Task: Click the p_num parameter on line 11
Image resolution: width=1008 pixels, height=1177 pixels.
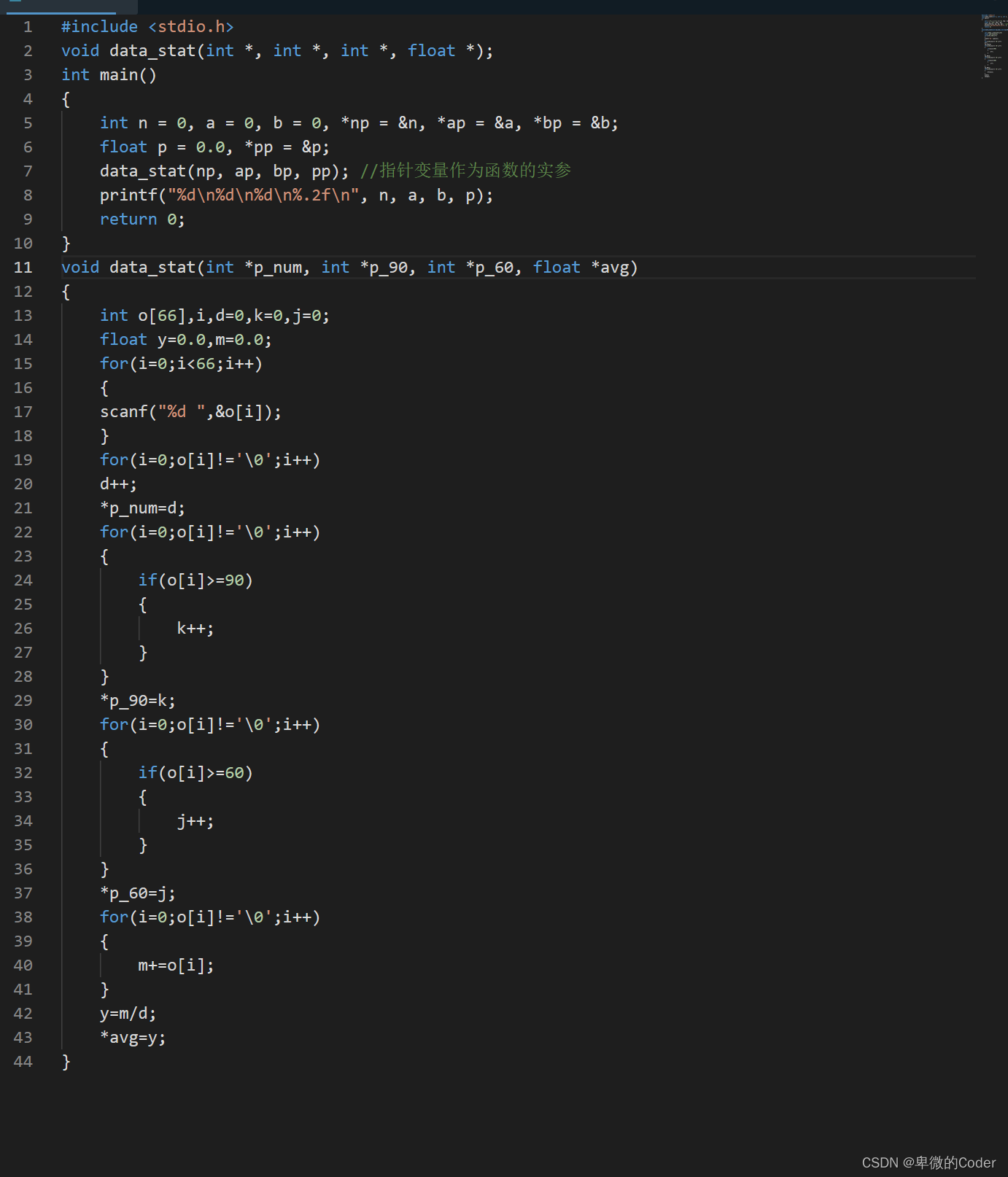Action: [x=277, y=268]
